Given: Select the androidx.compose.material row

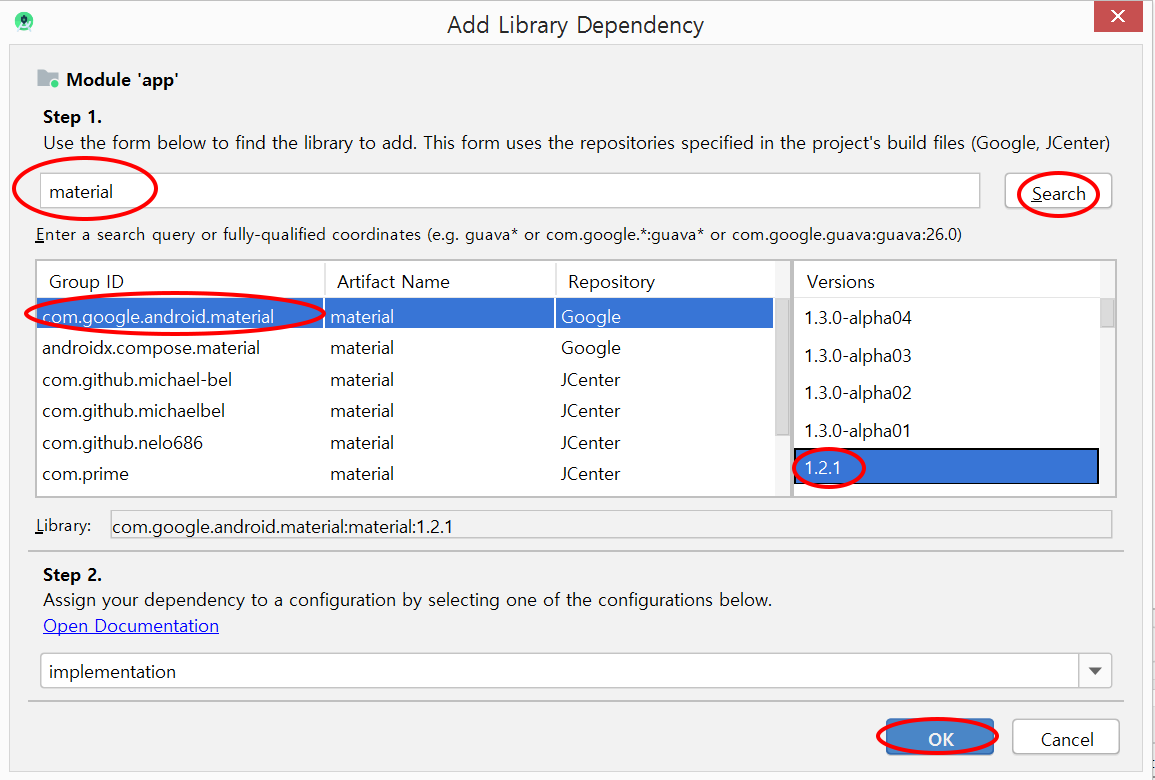Looking at the screenshot, I should 405,348.
